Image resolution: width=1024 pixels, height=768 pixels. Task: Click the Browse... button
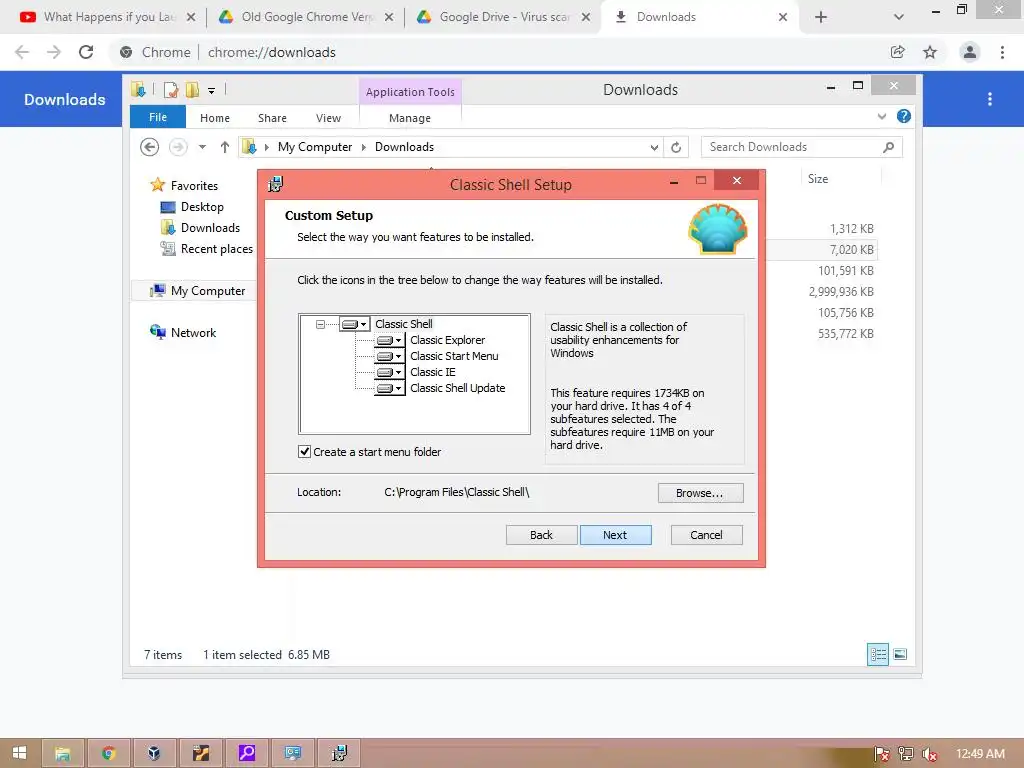click(700, 493)
